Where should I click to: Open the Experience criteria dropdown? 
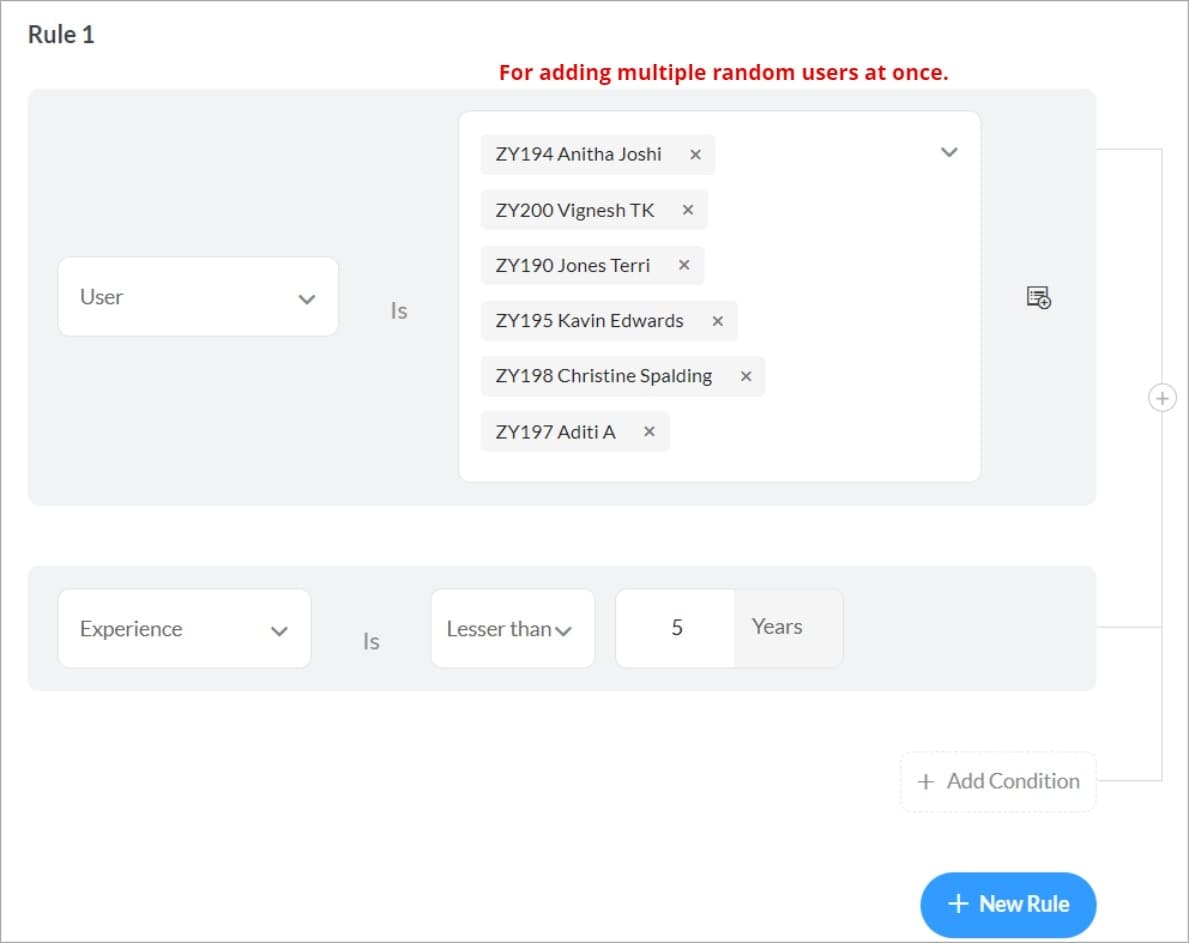[184, 628]
